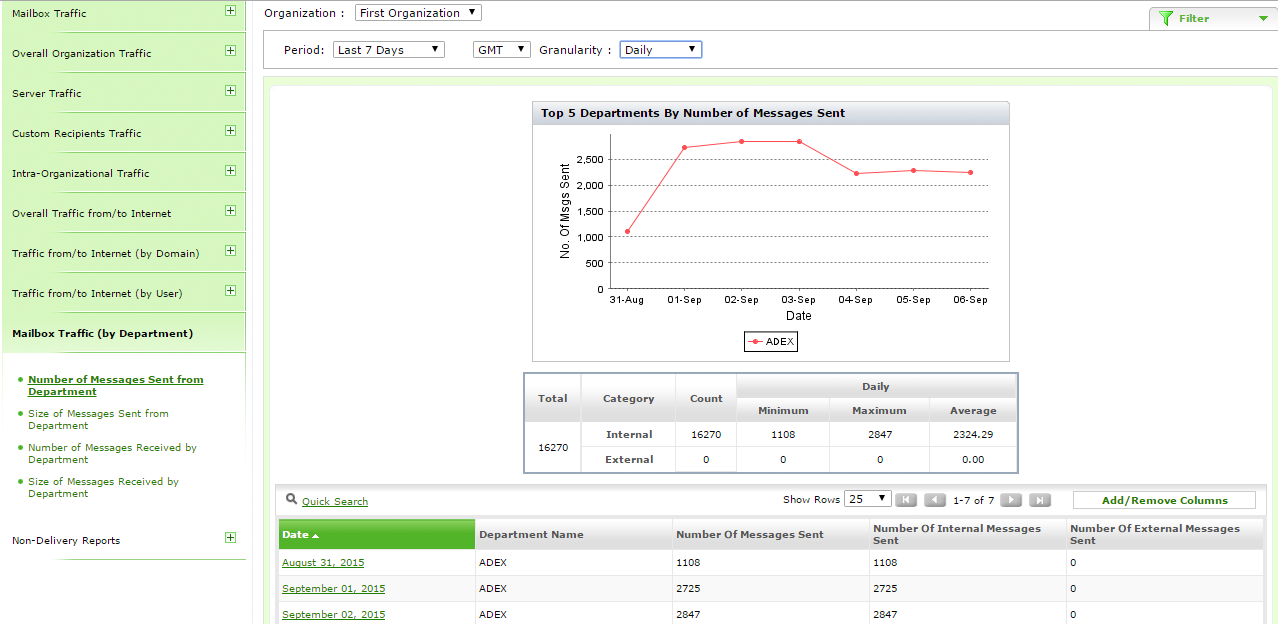The width and height of the screenshot is (1278, 624).
Task: Go to first page of results
Action: (x=906, y=500)
